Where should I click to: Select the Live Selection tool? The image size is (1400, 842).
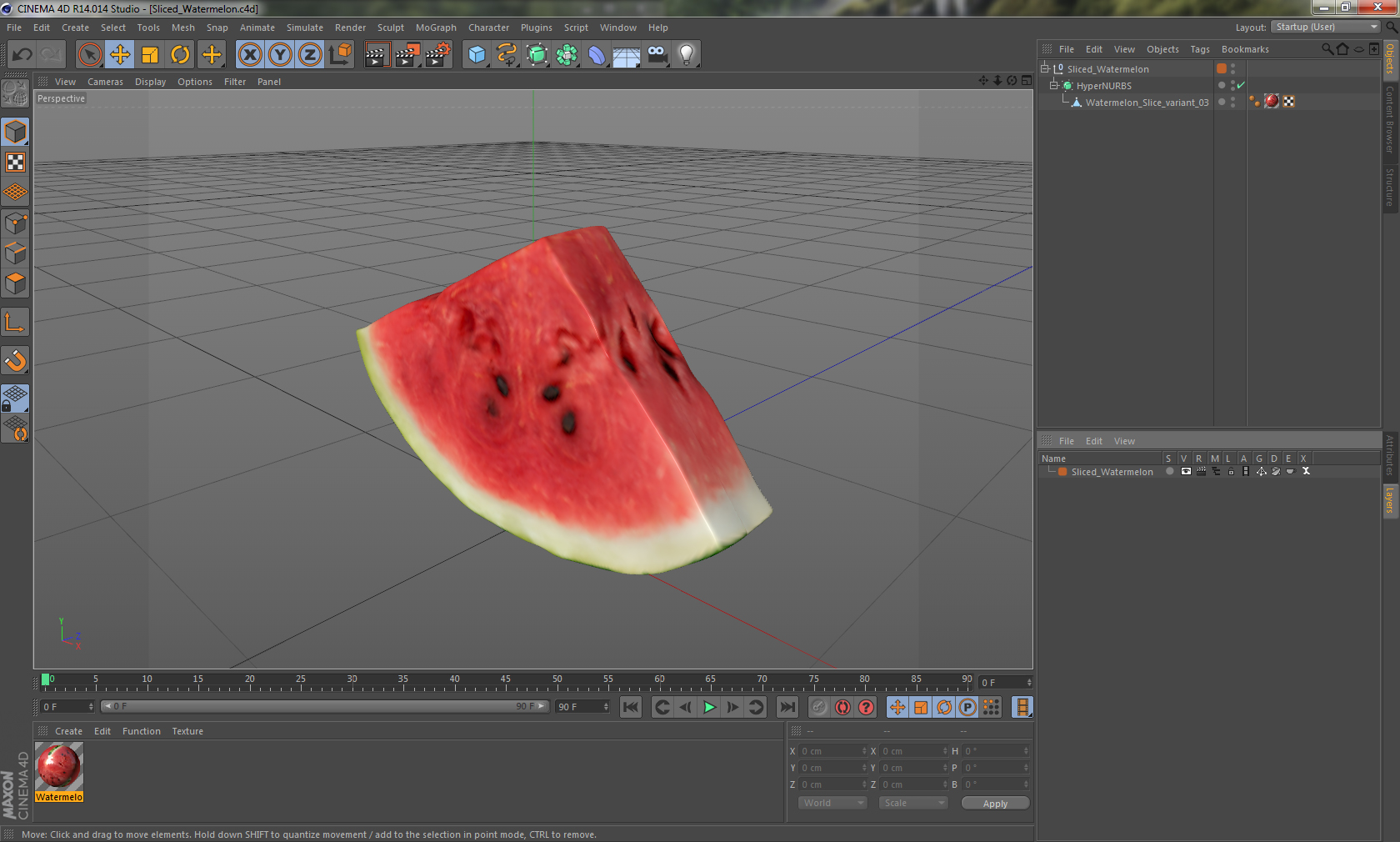89,55
